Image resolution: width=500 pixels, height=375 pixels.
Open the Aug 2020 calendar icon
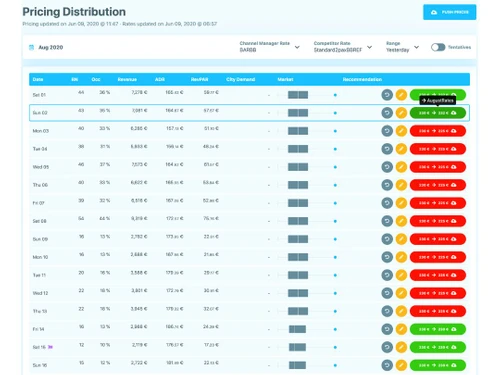[31, 47]
